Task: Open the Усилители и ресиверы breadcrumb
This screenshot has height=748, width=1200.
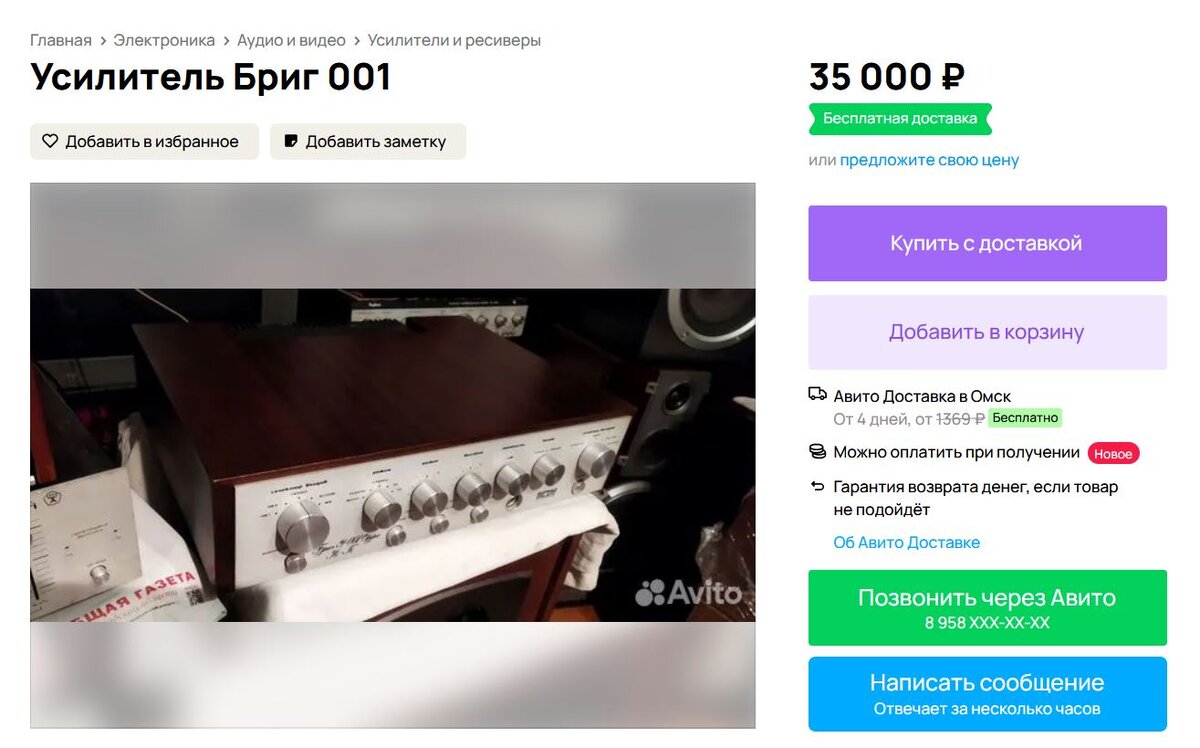Action: click(x=454, y=41)
